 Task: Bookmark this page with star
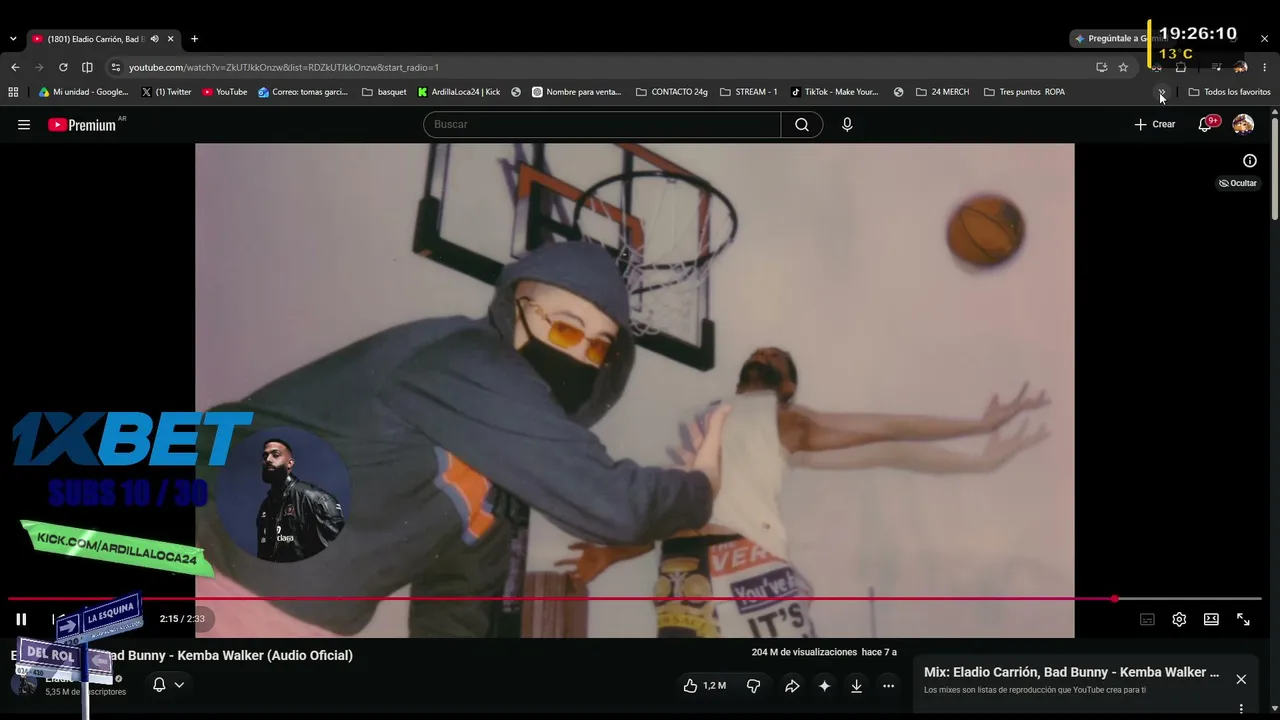[x=1123, y=67]
